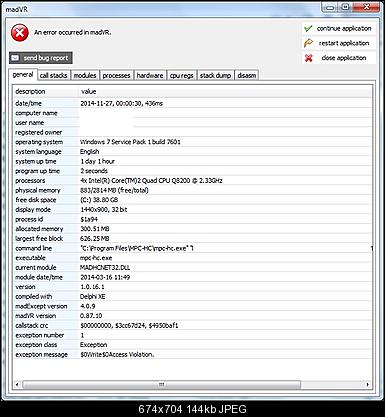Screen dimensions: 385x417
Task: Select compiled with value Delphi XE
Action: pos(93,297)
